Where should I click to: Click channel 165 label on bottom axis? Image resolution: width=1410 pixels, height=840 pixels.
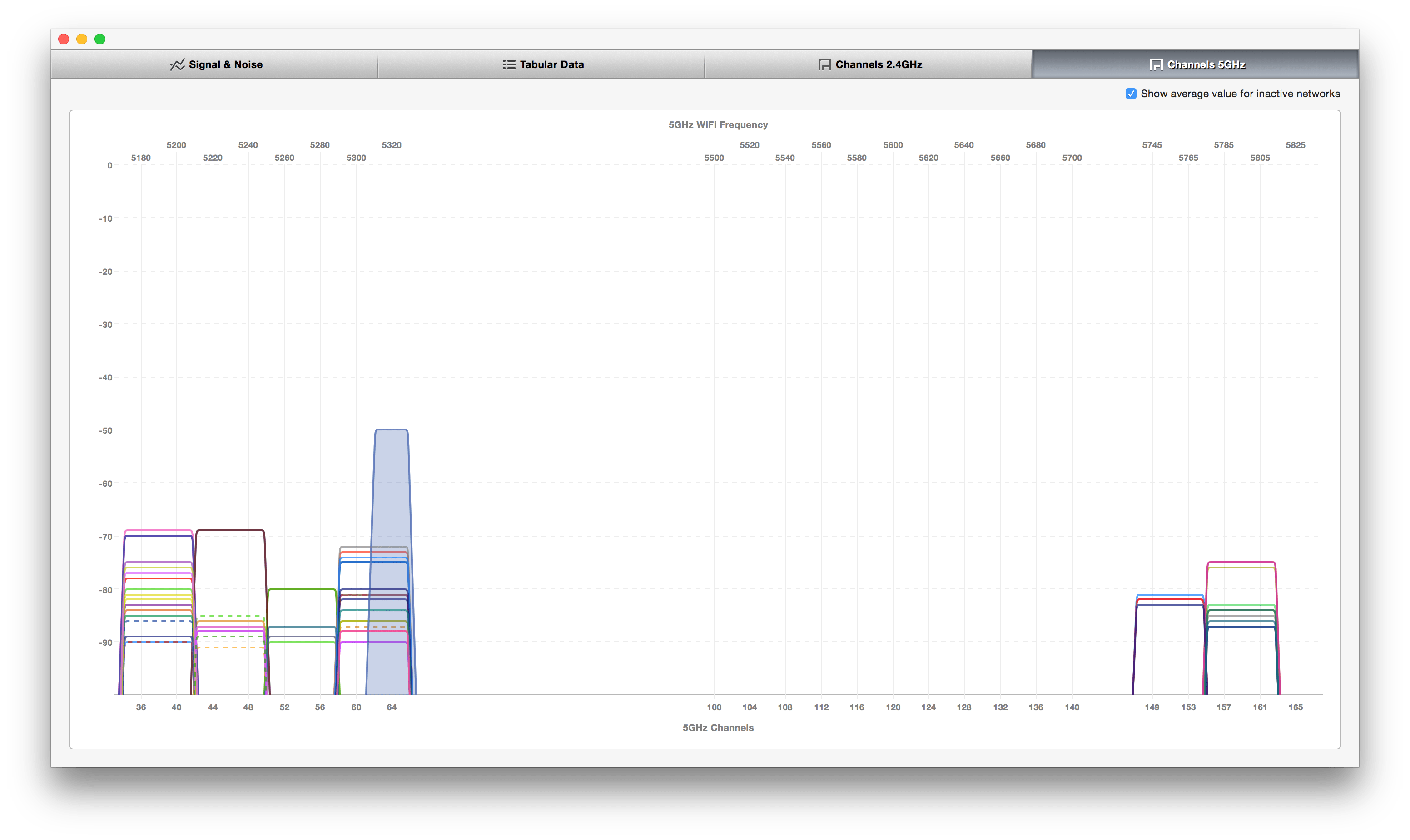point(1296,707)
